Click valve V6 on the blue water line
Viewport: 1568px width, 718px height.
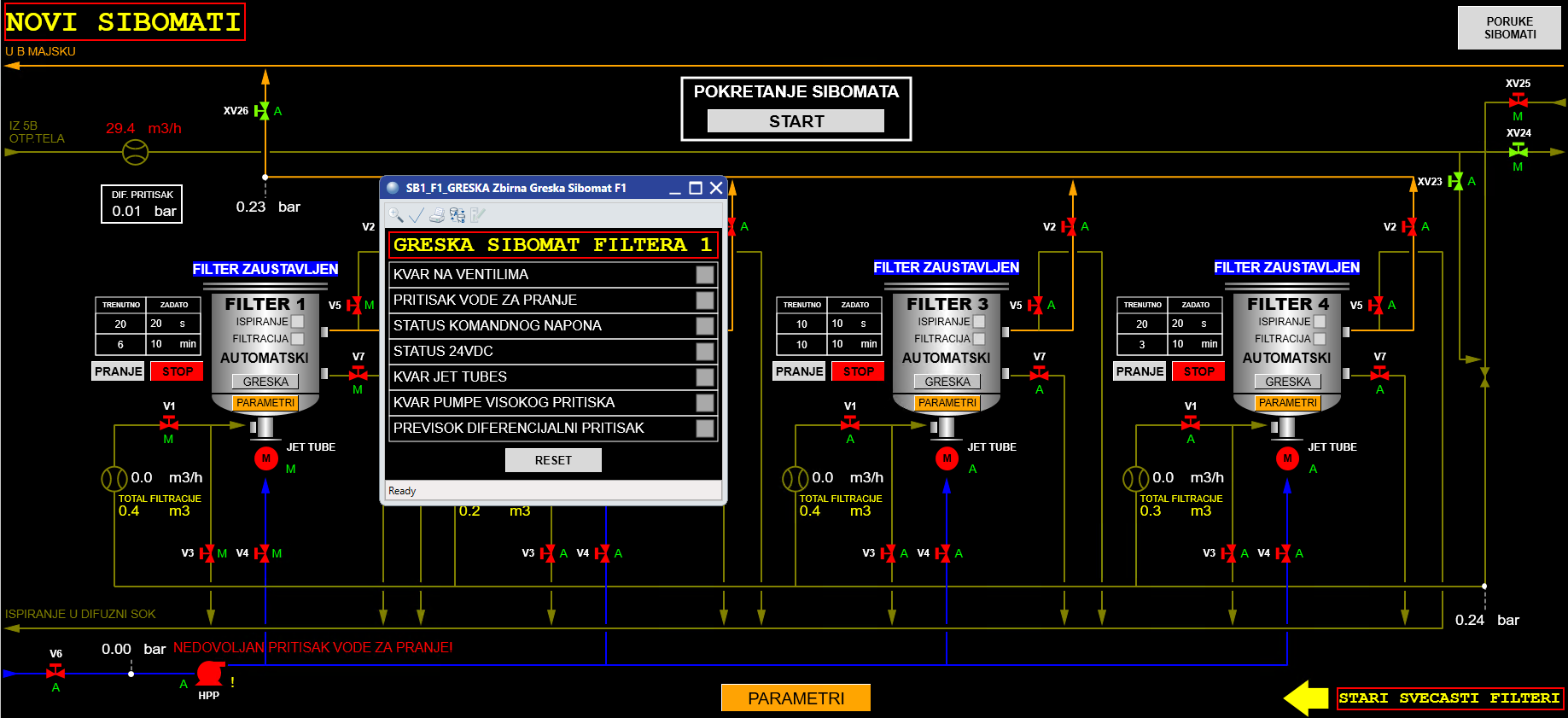pyautogui.click(x=55, y=671)
